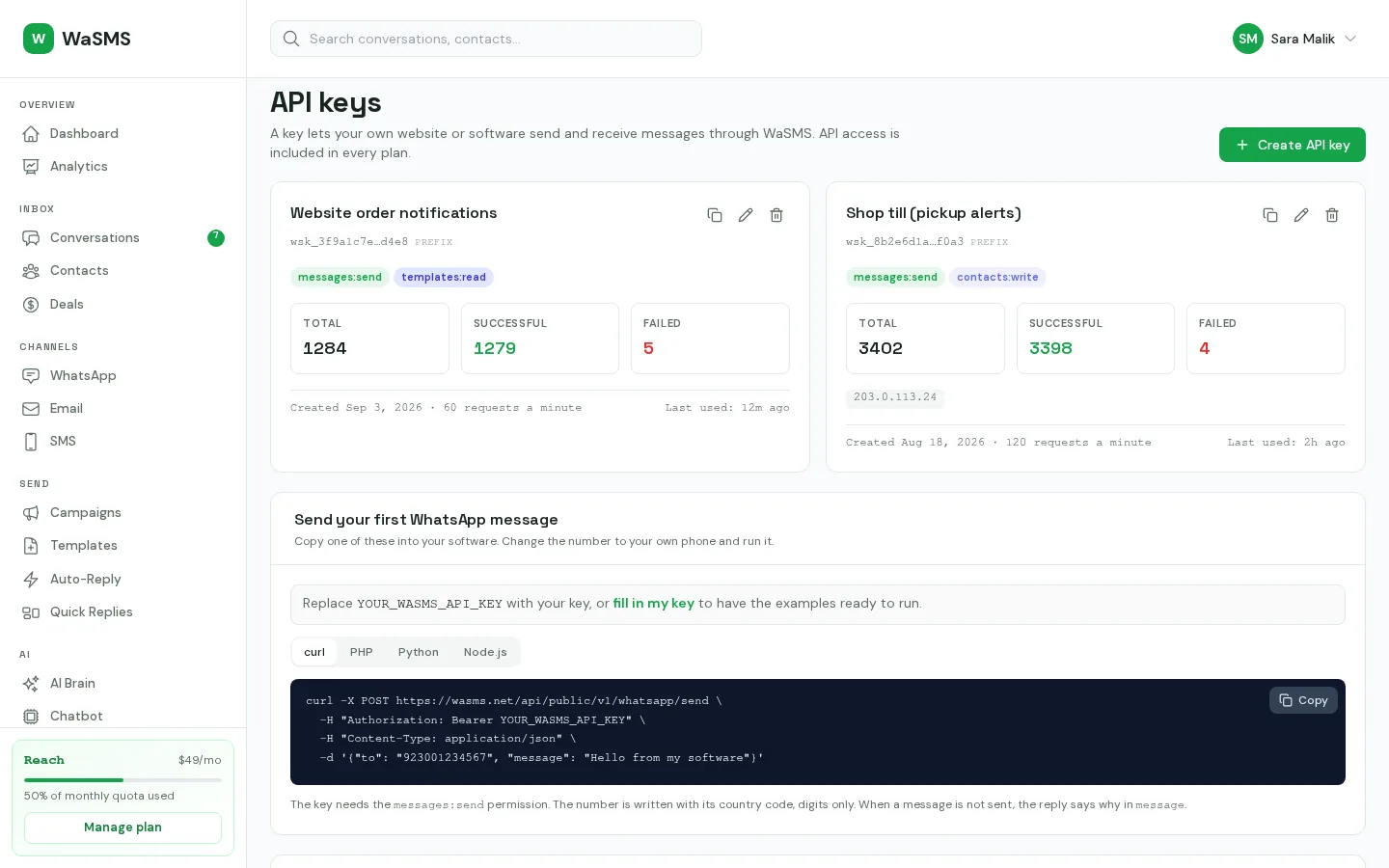Go to Analytics in sidebar
The height and width of the screenshot is (868, 1389).
pos(123,166)
